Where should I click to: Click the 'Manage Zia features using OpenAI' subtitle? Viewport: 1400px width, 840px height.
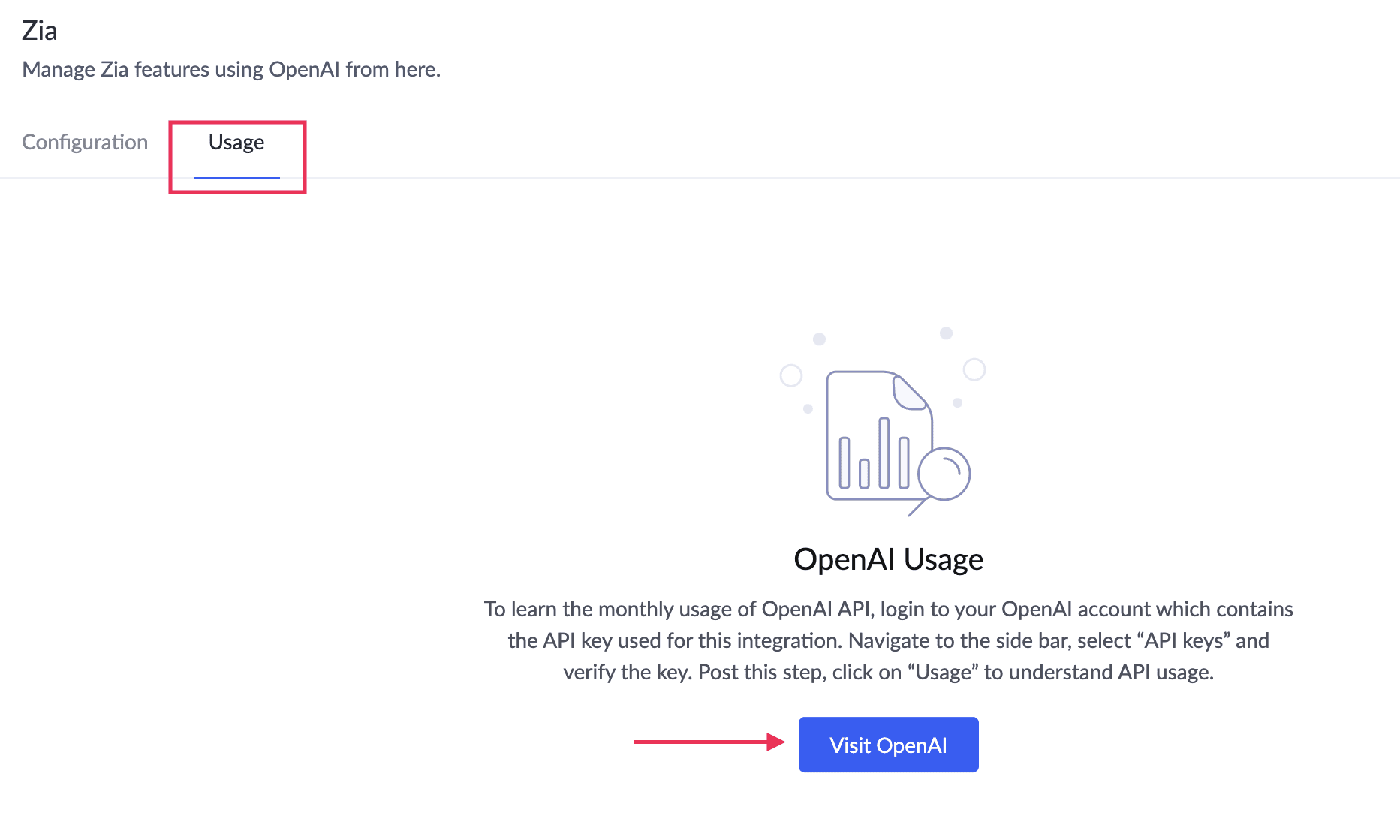click(231, 70)
